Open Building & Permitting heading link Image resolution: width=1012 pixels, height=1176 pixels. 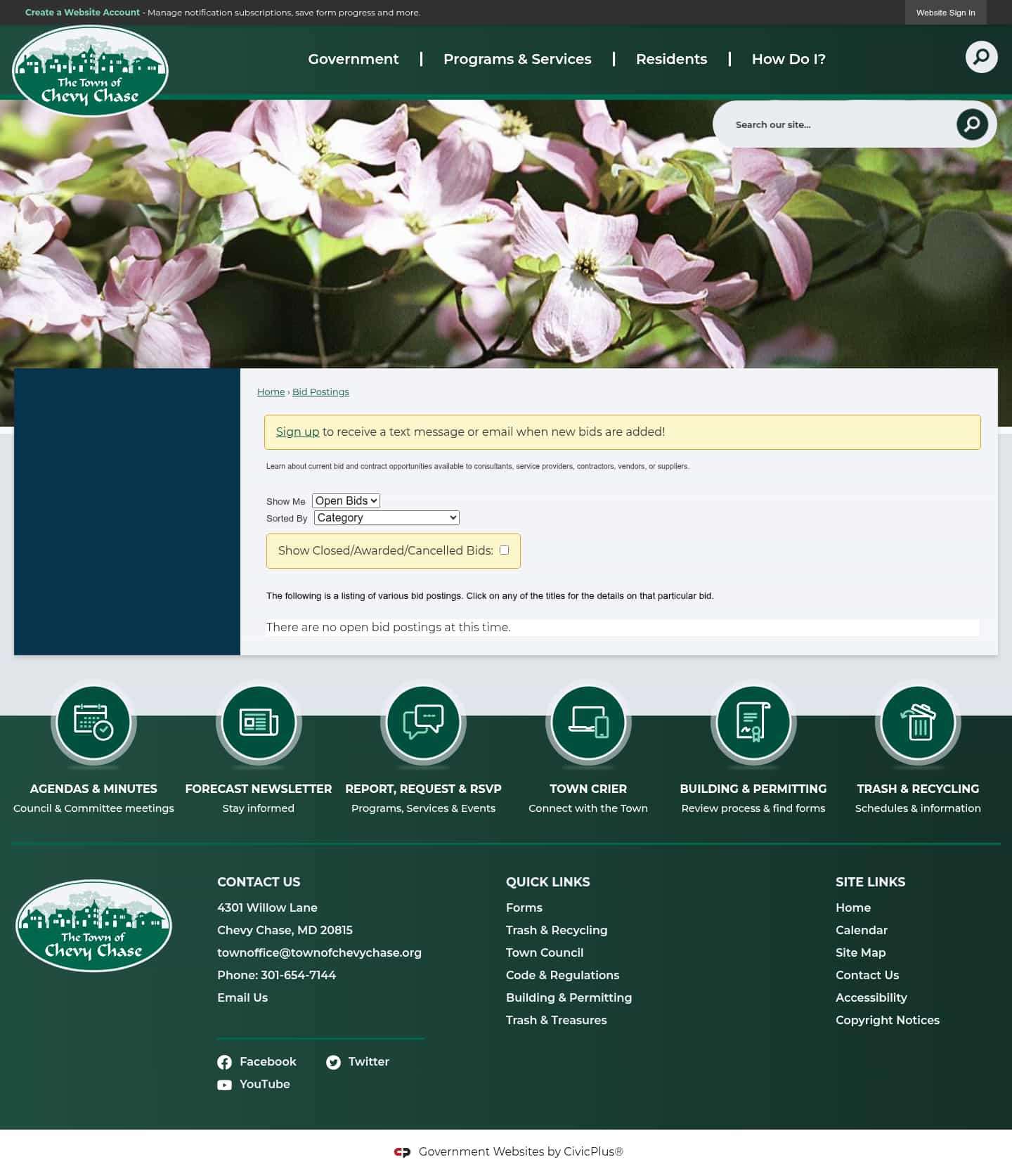(x=753, y=789)
